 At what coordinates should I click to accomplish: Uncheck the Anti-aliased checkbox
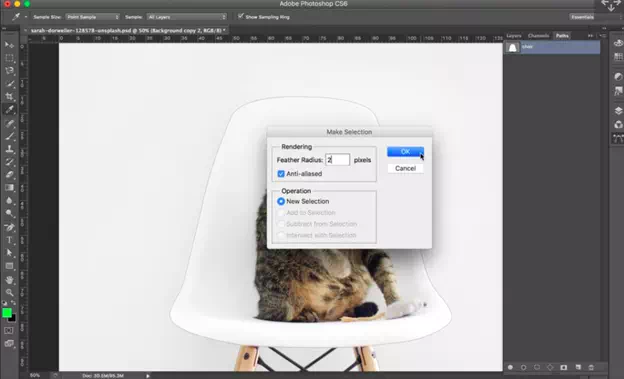[281, 174]
